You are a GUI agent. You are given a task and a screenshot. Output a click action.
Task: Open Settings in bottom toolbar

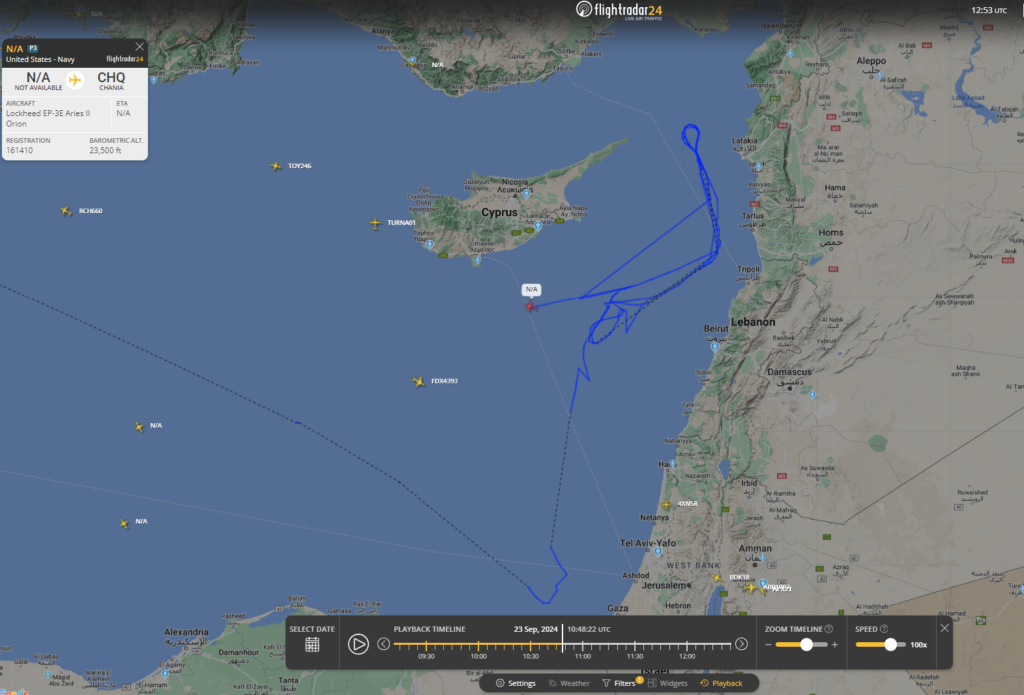(515, 683)
